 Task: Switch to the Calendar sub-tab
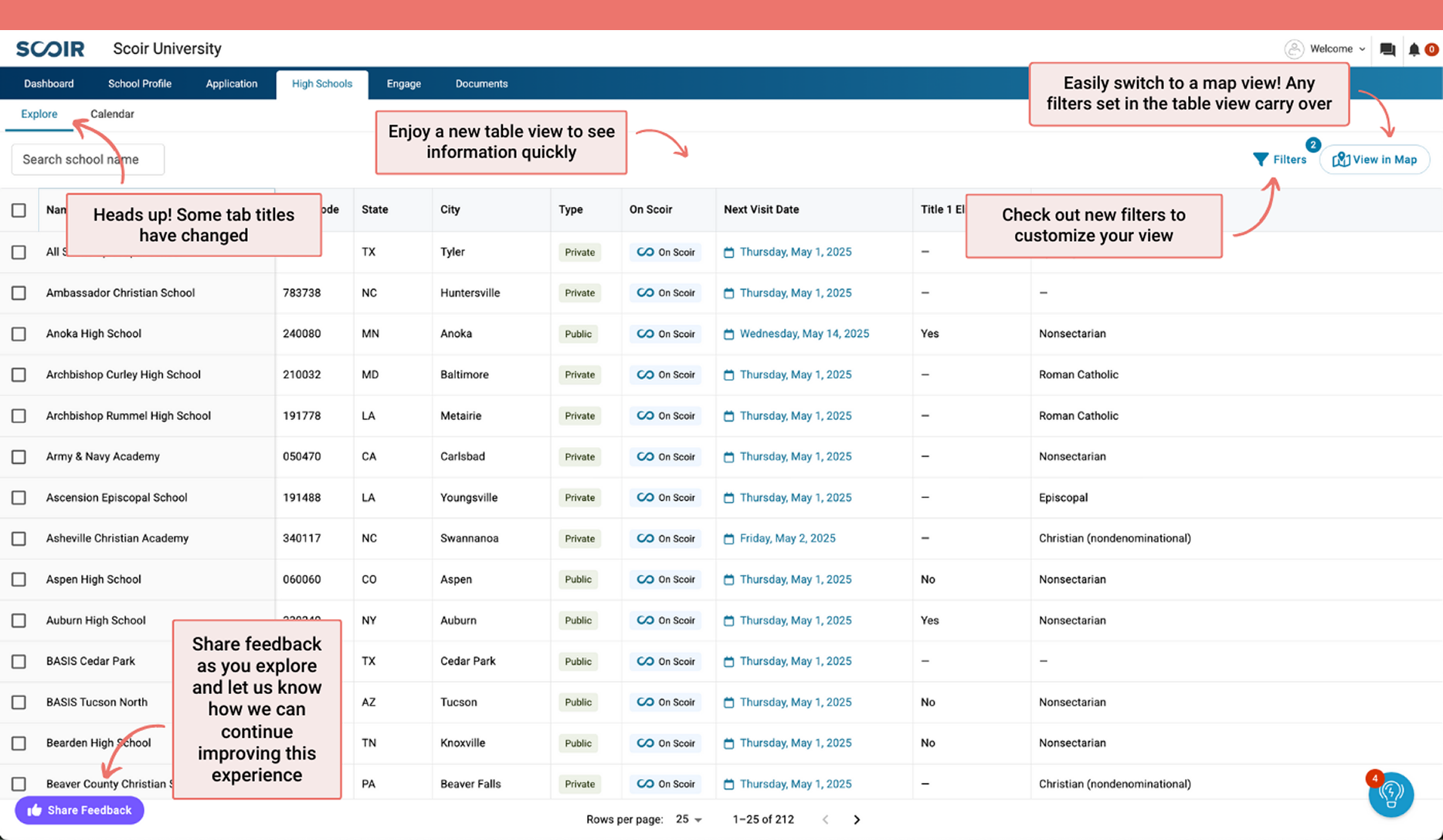[112, 113]
